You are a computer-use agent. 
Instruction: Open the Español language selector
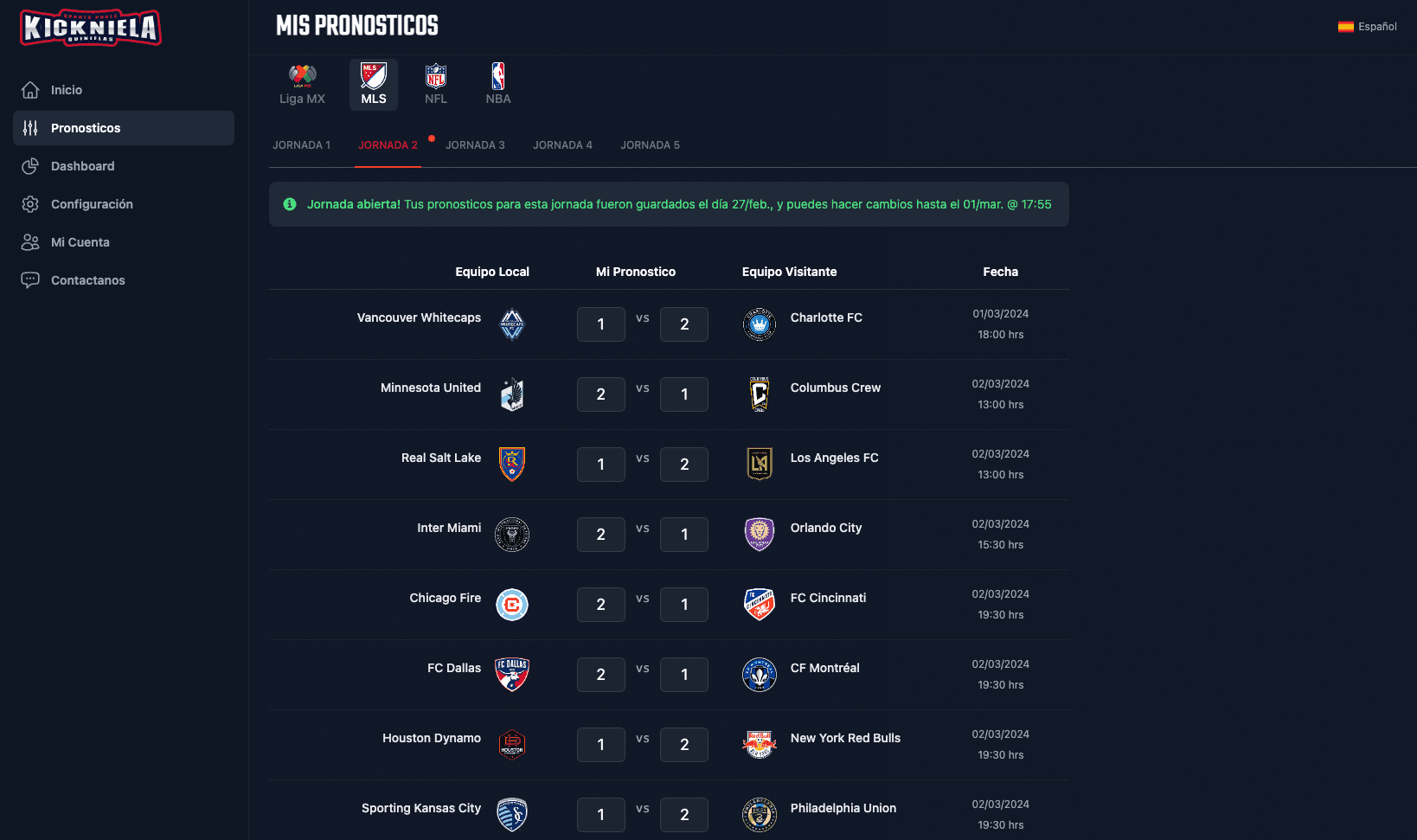point(1368,27)
